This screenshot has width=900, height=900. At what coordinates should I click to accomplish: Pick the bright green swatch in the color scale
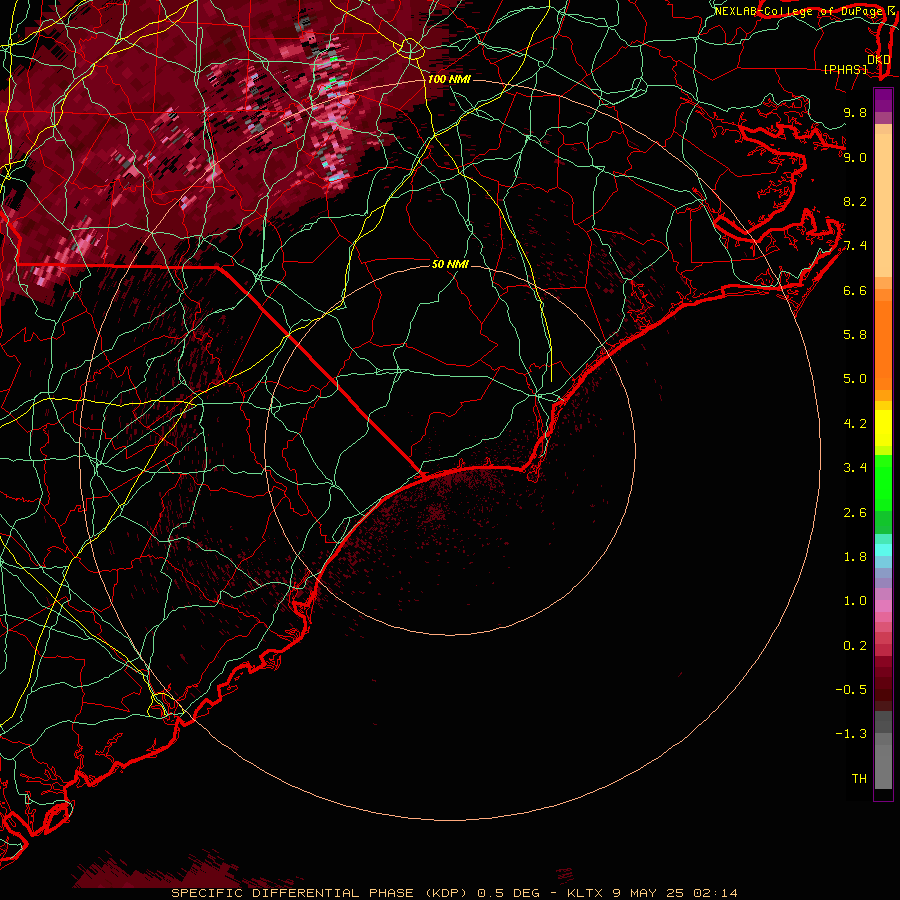tap(883, 482)
